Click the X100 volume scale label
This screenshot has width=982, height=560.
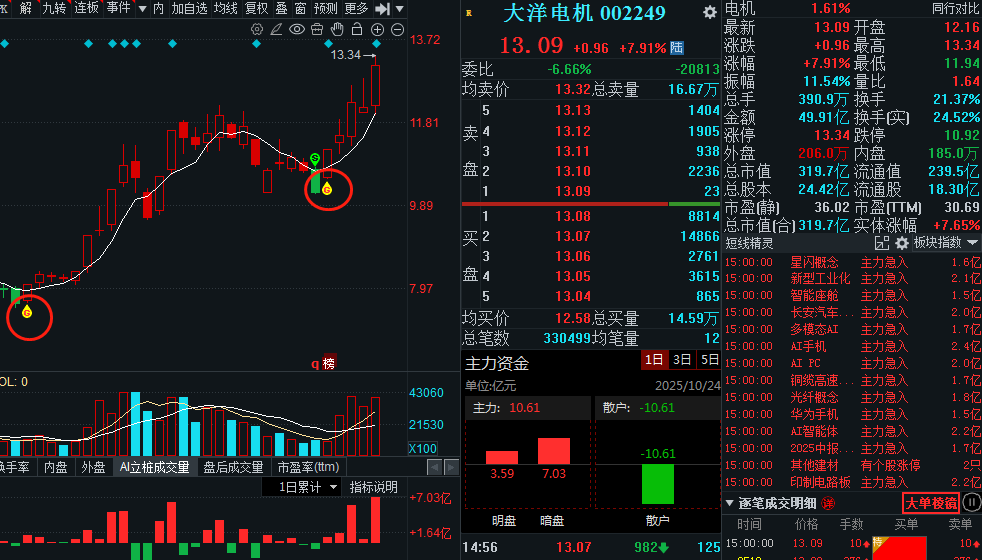[x=423, y=449]
